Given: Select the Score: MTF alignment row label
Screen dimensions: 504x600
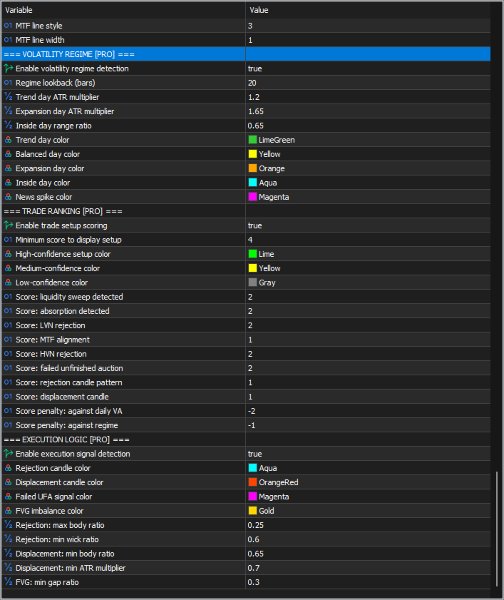Looking at the screenshot, I should point(52,339).
